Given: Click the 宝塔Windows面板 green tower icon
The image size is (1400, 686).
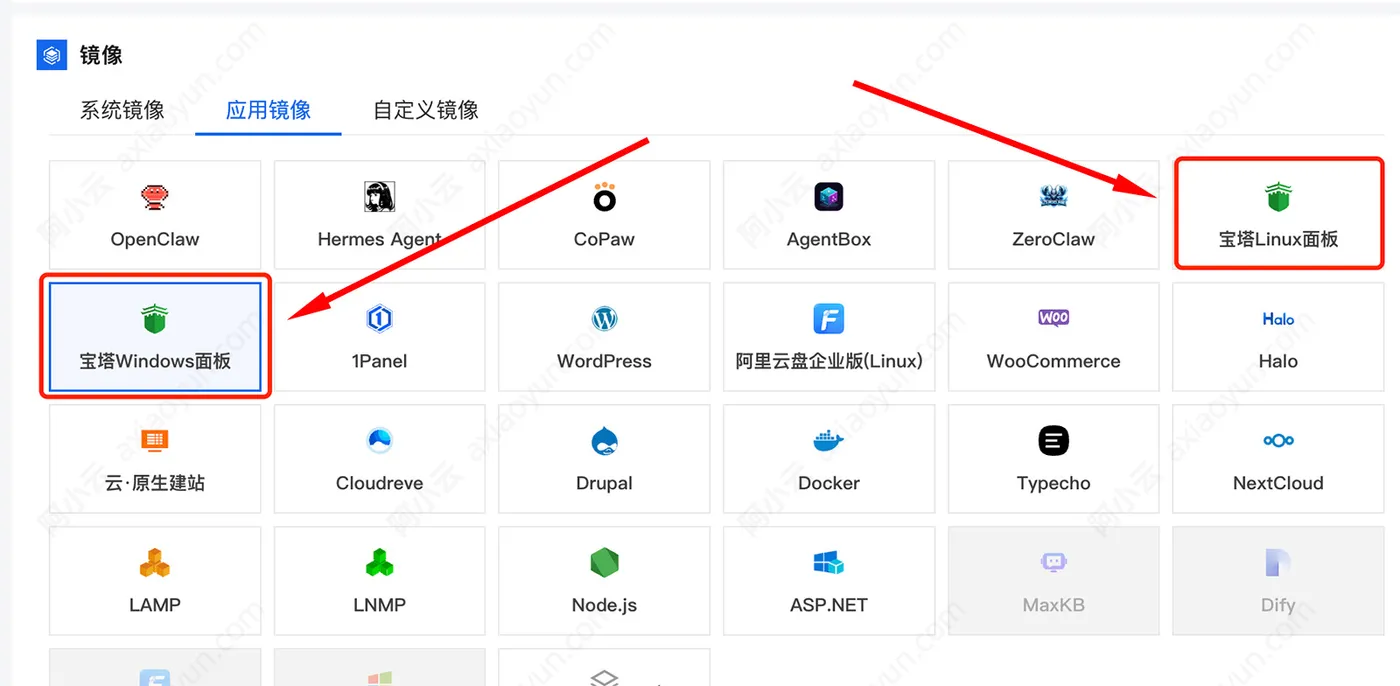Looking at the screenshot, I should point(154,319).
